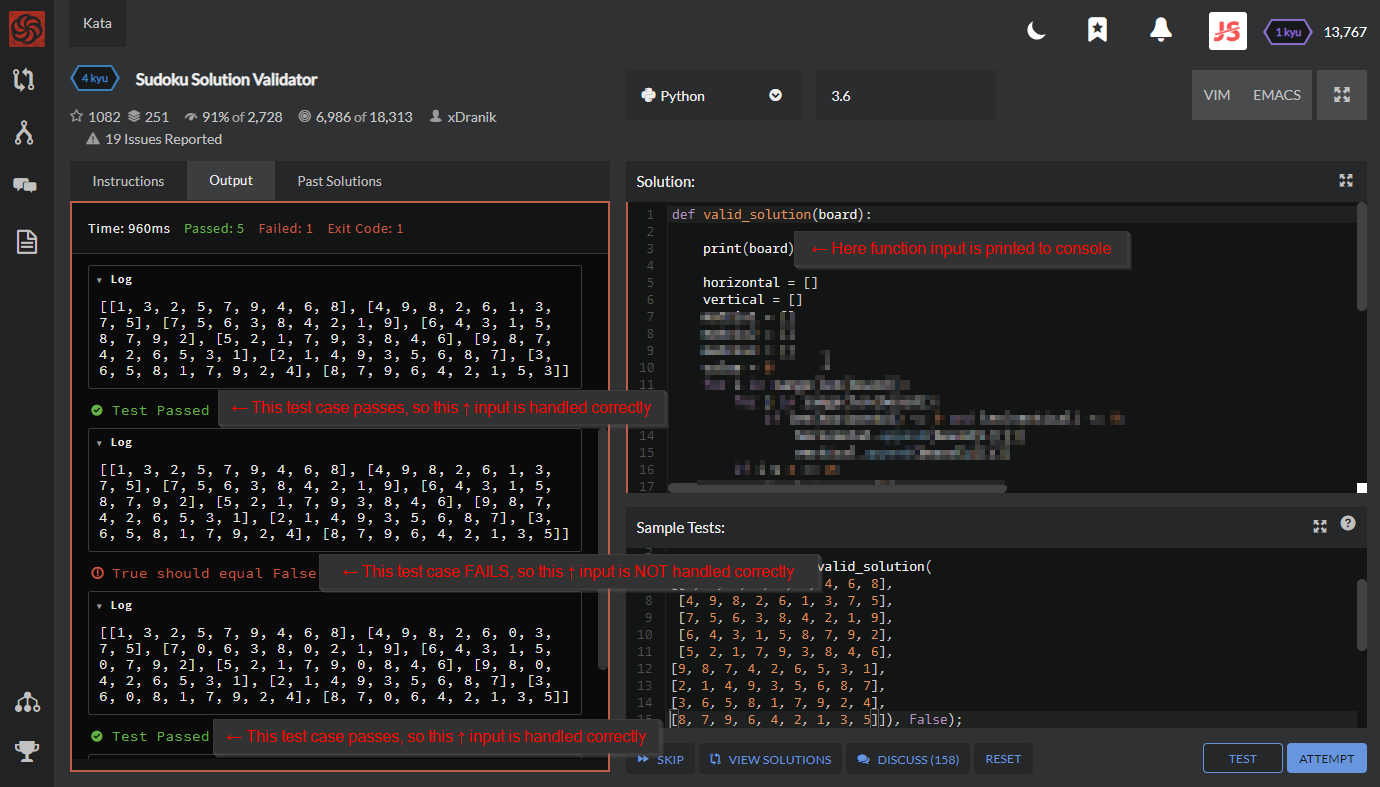
Task: Click the 1 kyu rank badge
Action: click(x=1288, y=32)
